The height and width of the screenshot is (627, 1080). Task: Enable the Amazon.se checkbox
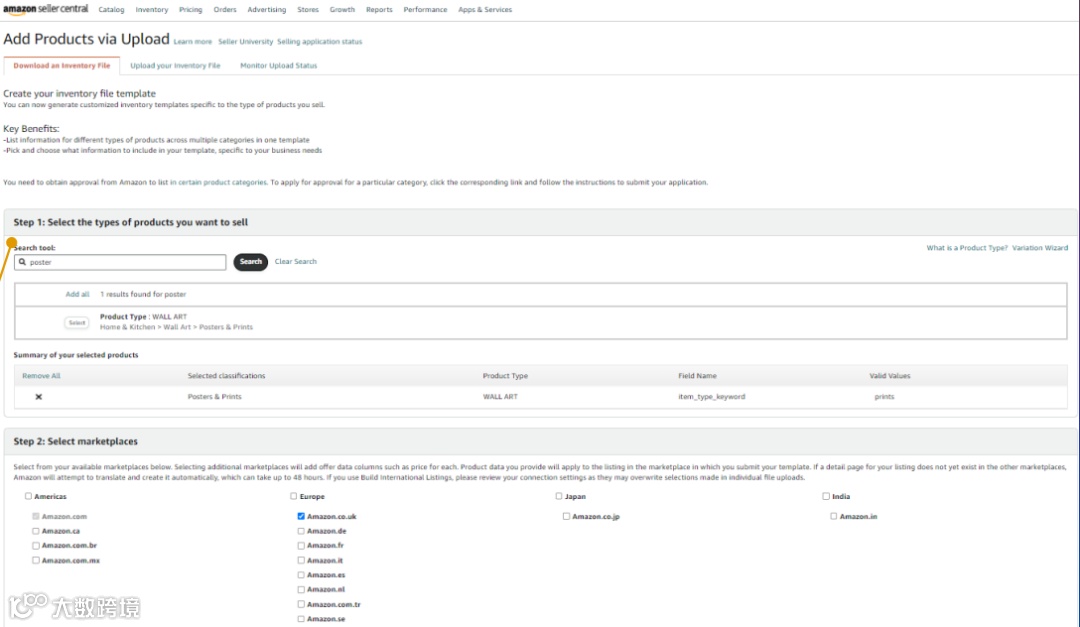click(301, 619)
